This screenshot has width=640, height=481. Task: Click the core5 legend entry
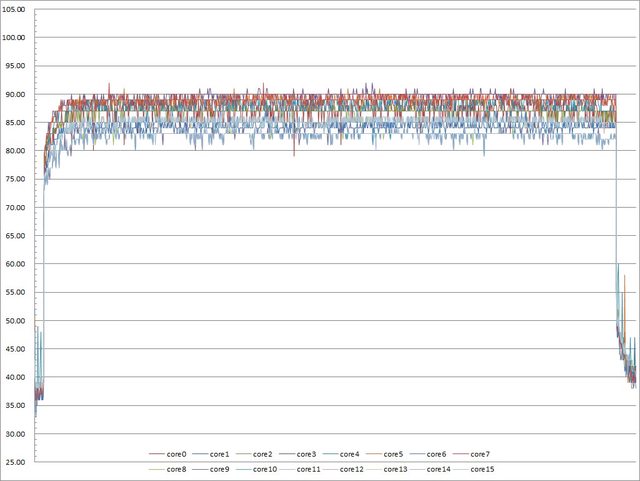pos(394,454)
